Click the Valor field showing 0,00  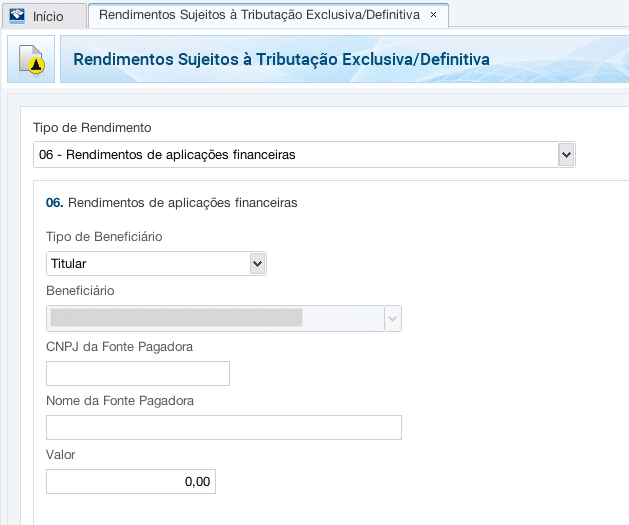click(x=131, y=482)
